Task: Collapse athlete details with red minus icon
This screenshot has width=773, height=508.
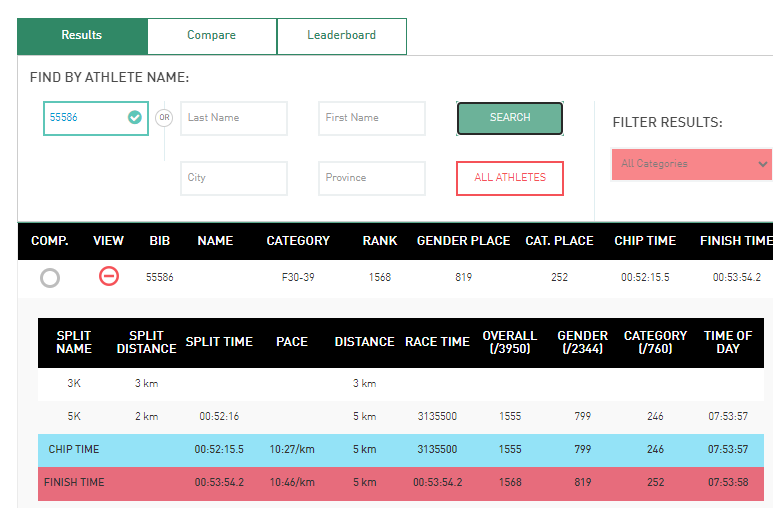Action: click(109, 276)
